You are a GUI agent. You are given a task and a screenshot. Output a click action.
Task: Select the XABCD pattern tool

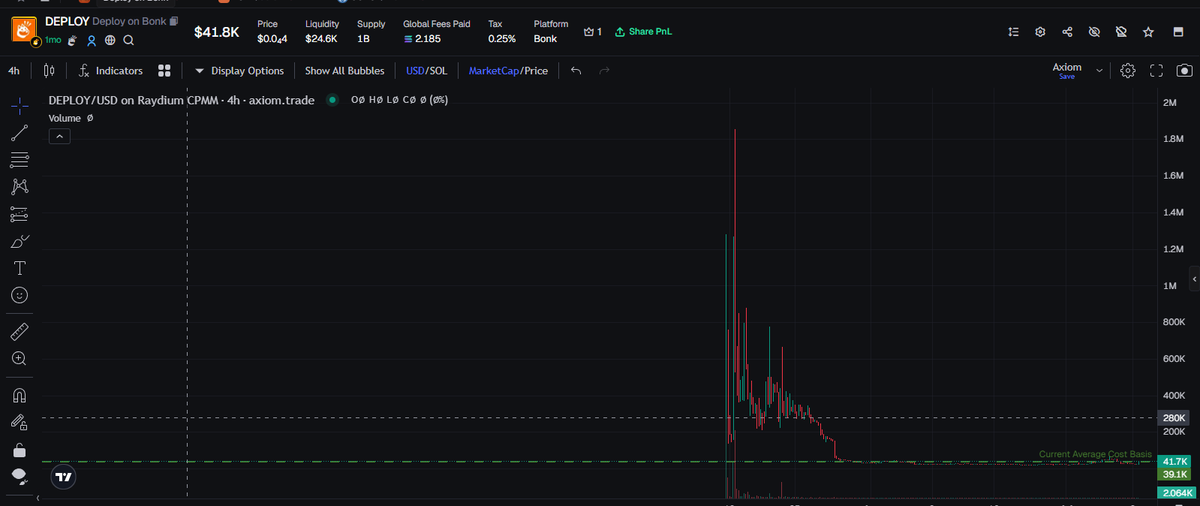(19, 186)
